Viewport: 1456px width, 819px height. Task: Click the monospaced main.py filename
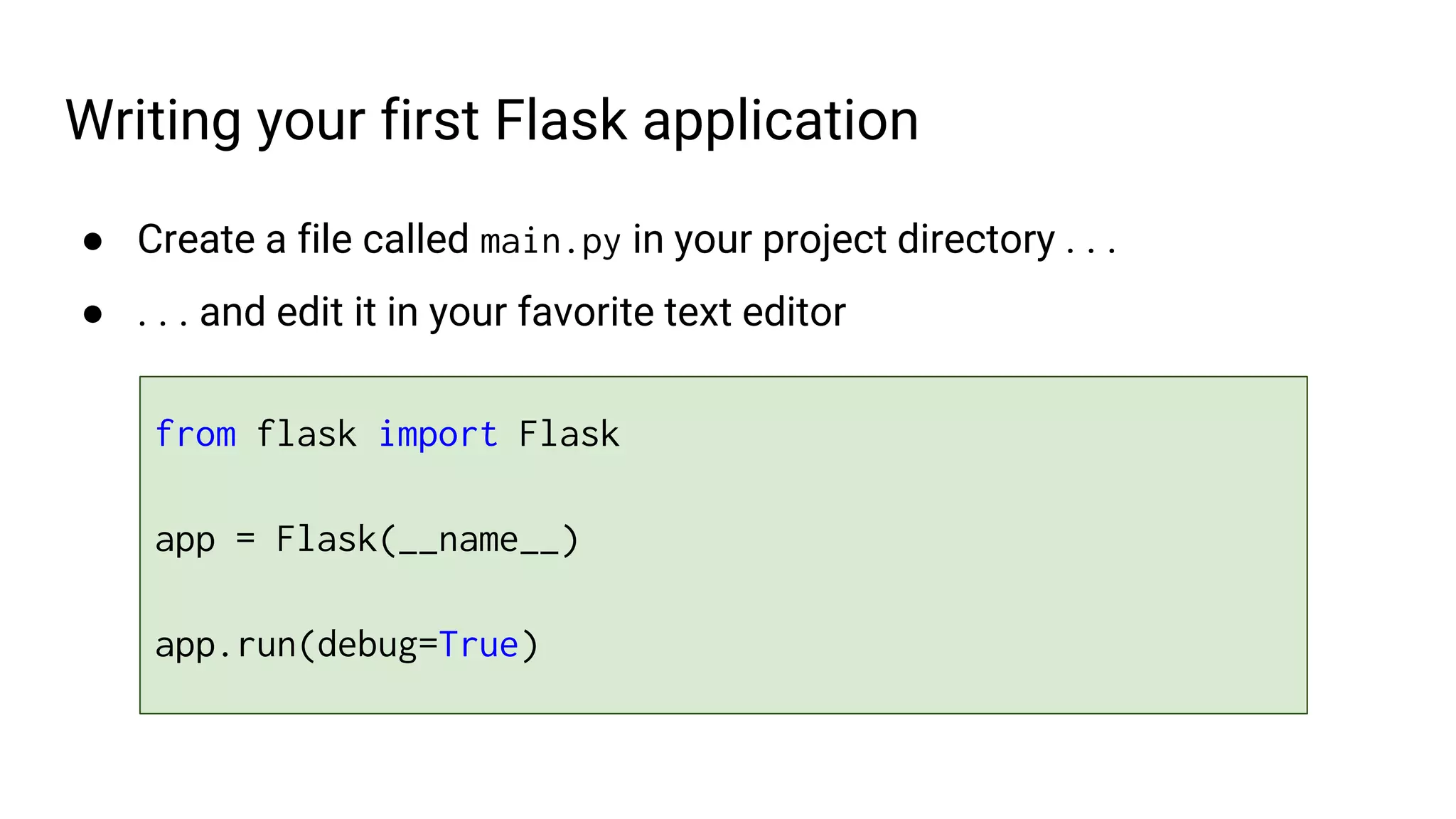550,242
